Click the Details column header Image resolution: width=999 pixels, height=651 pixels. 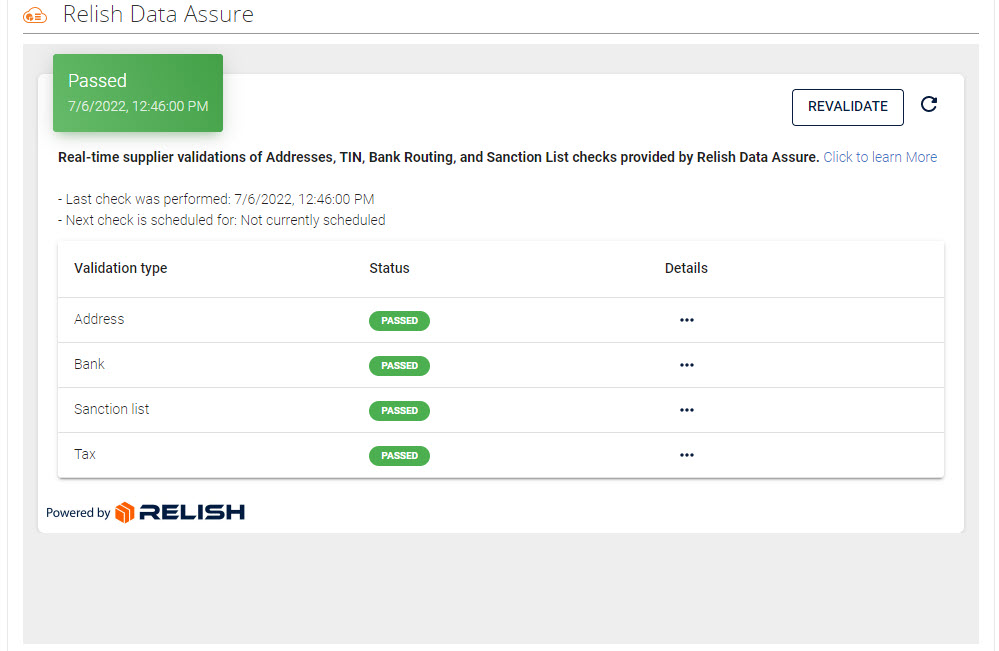coord(686,268)
